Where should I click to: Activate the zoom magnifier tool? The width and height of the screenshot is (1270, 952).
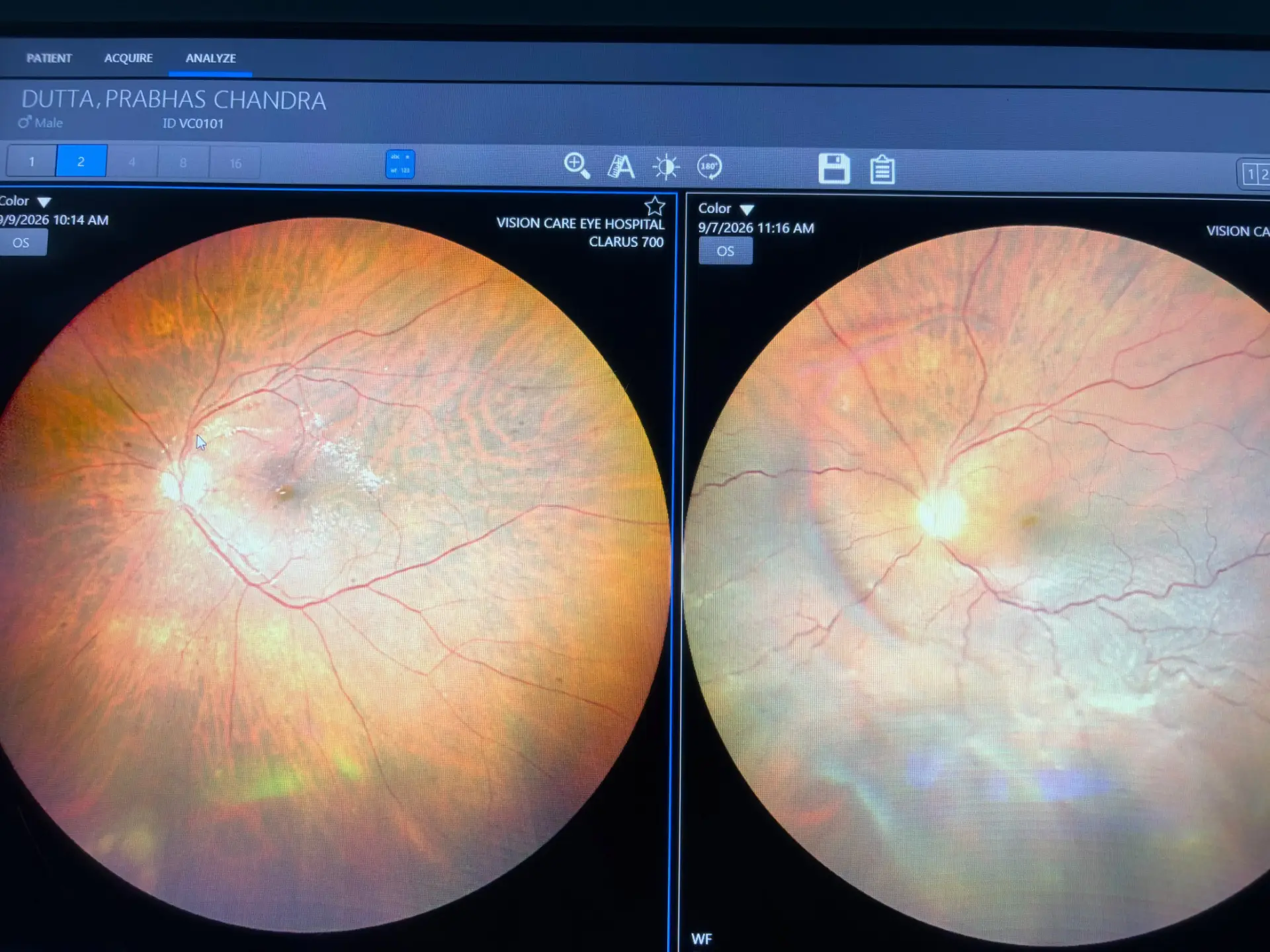pyautogui.click(x=577, y=165)
